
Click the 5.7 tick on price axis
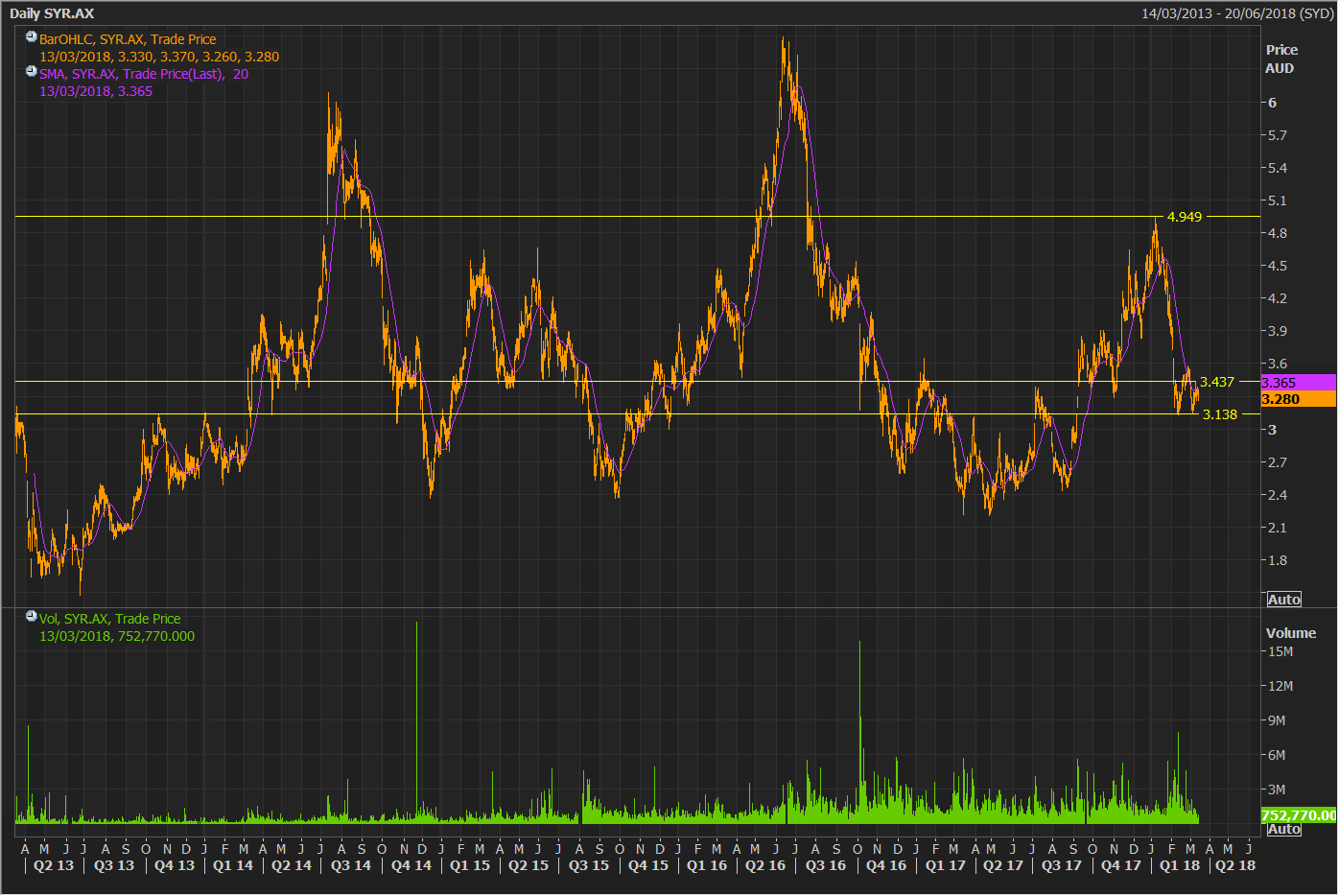[x=1278, y=135]
